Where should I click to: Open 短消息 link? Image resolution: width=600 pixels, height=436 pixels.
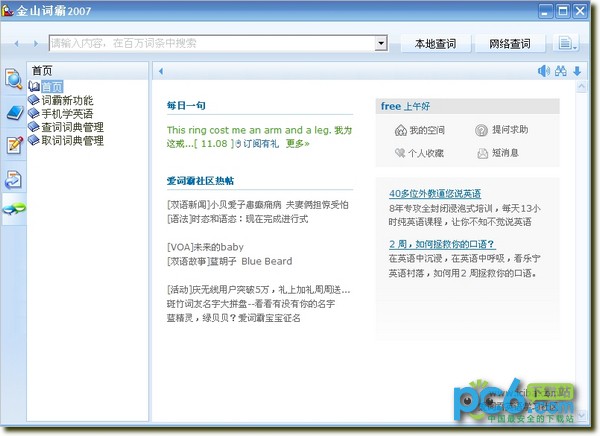(x=505, y=153)
